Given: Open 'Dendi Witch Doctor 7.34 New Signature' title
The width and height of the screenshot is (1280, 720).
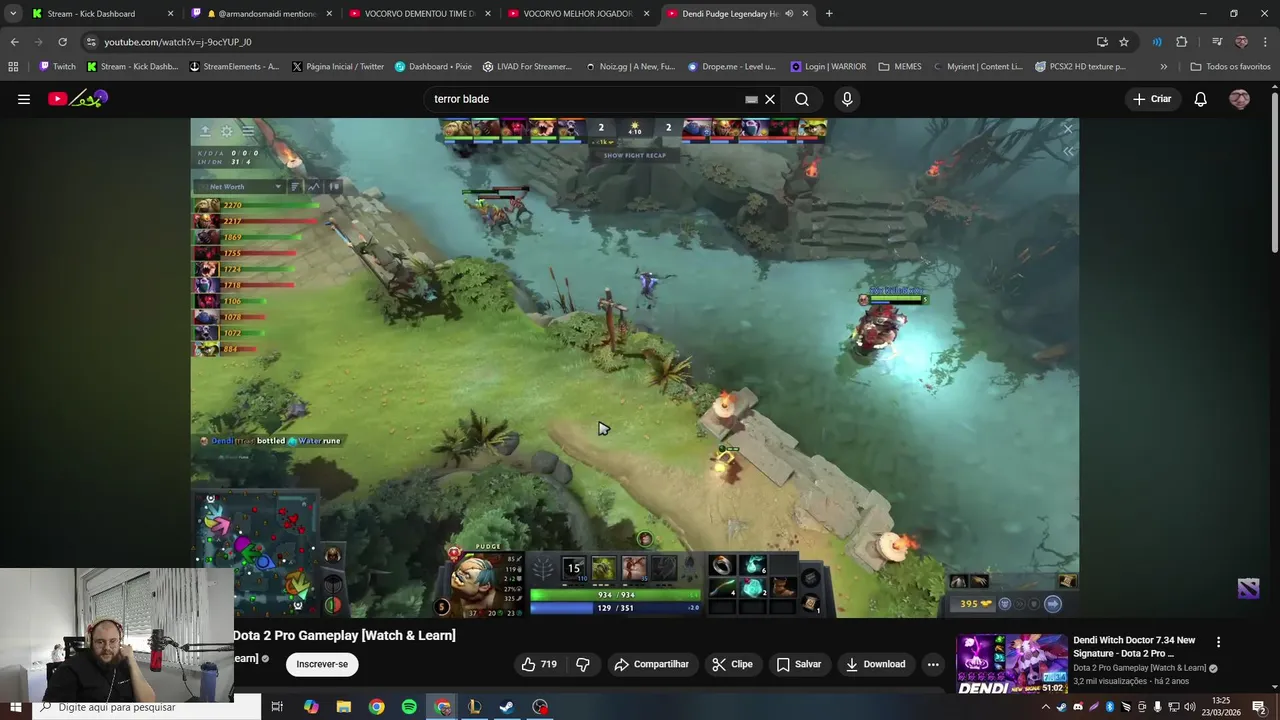Looking at the screenshot, I should click(x=1134, y=646).
